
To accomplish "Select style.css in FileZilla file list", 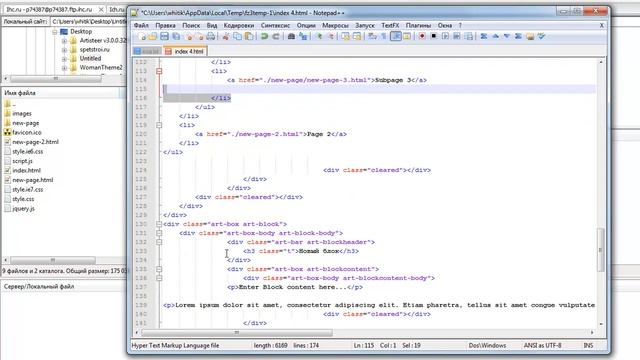I will tap(23, 199).
